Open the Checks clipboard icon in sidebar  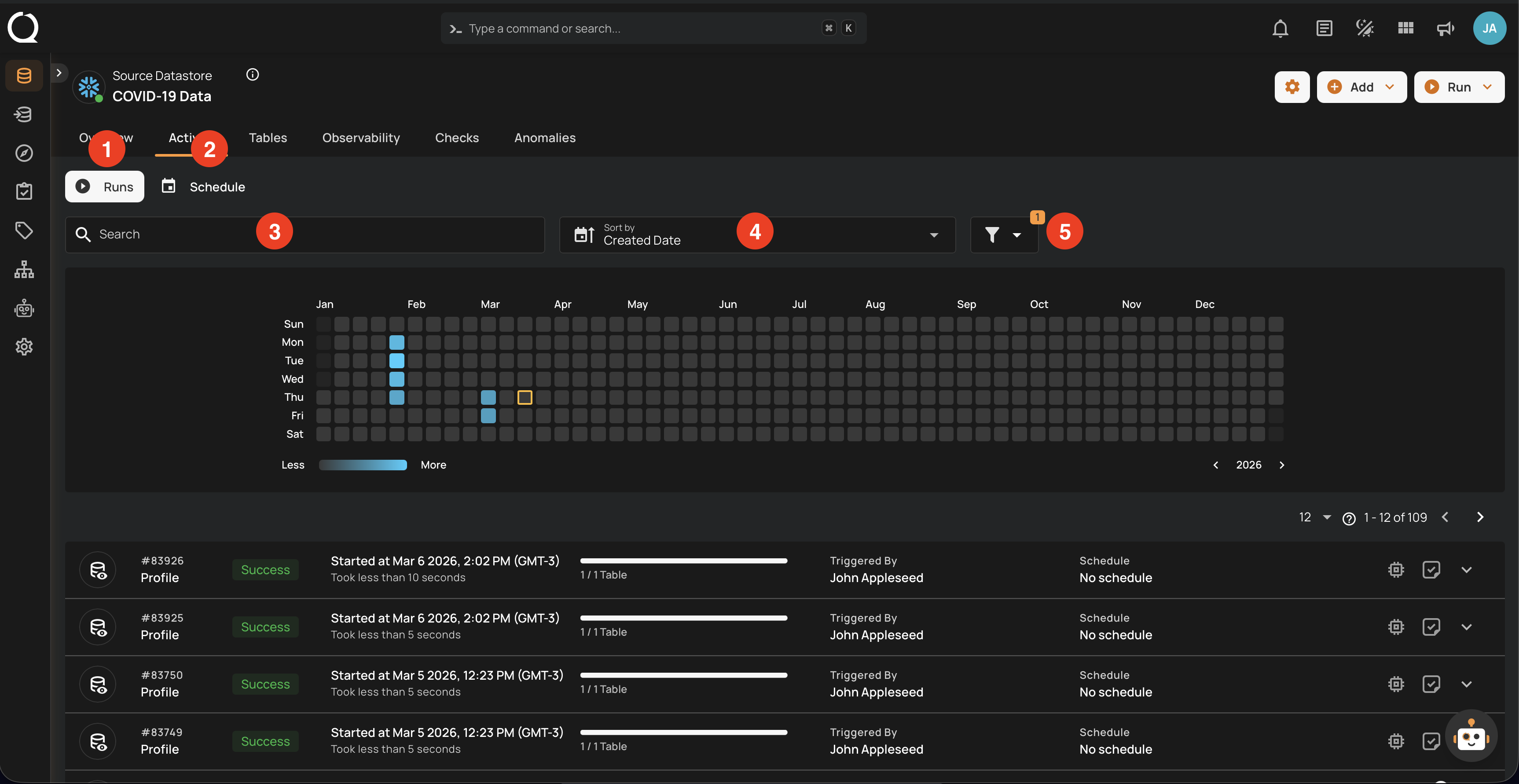coord(24,191)
